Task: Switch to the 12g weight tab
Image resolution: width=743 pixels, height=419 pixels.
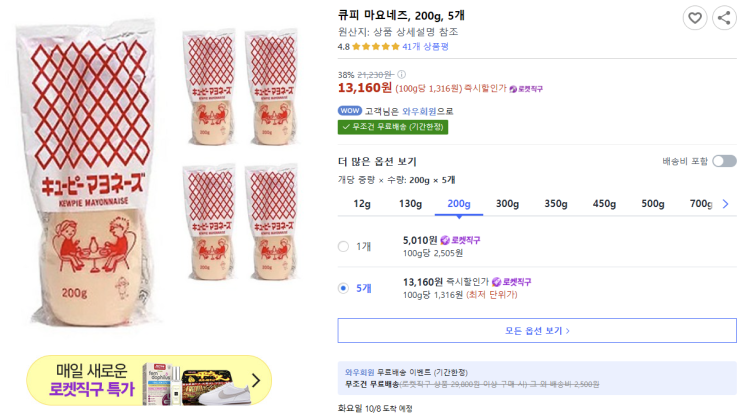Action: (362, 204)
